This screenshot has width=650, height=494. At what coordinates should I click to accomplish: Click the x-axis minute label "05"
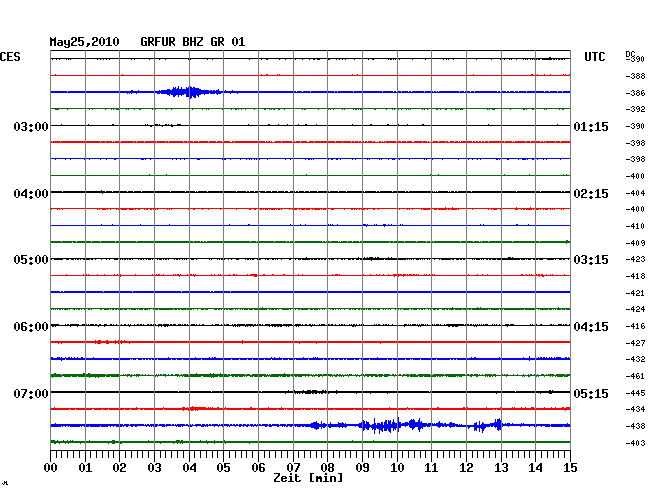coord(223,468)
